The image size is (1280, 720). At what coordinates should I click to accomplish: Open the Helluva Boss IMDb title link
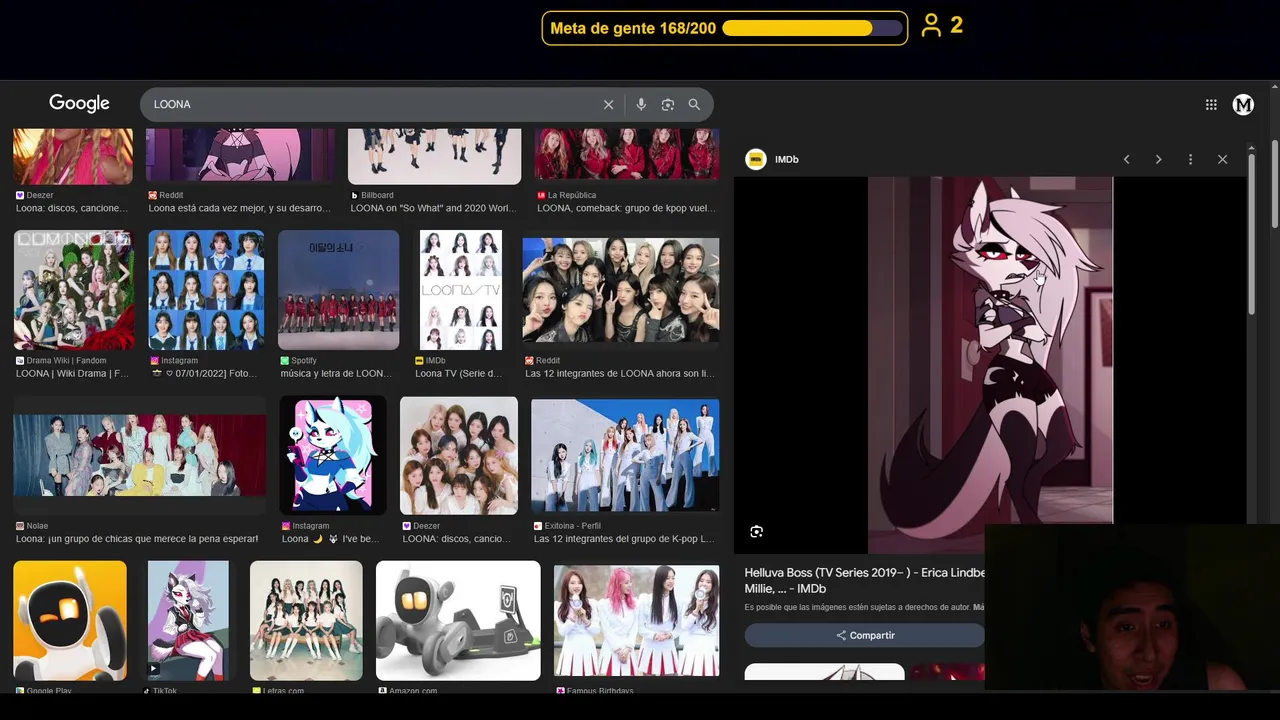pos(865,581)
